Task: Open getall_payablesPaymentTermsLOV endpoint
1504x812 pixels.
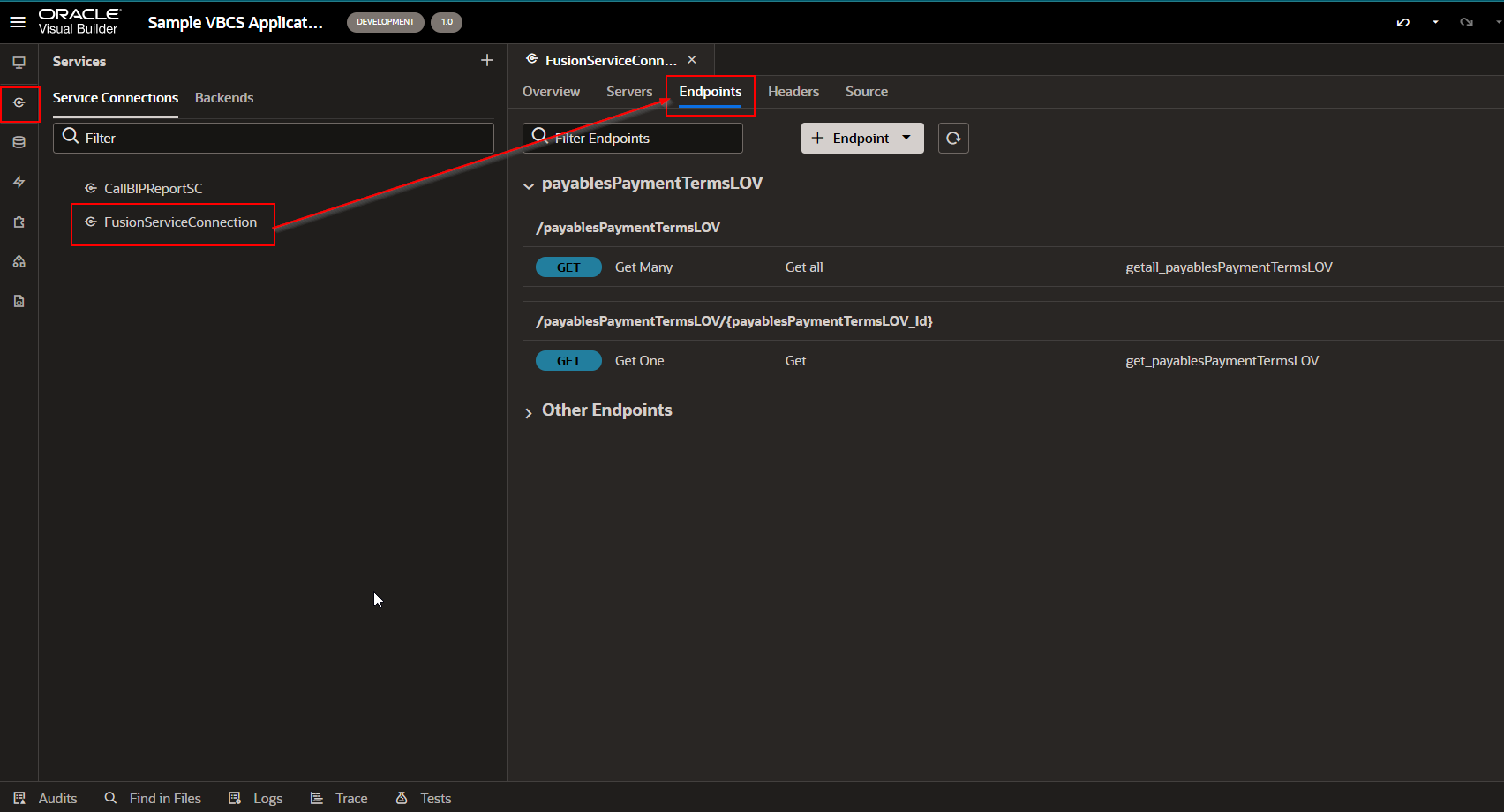Action: pos(1229,267)
